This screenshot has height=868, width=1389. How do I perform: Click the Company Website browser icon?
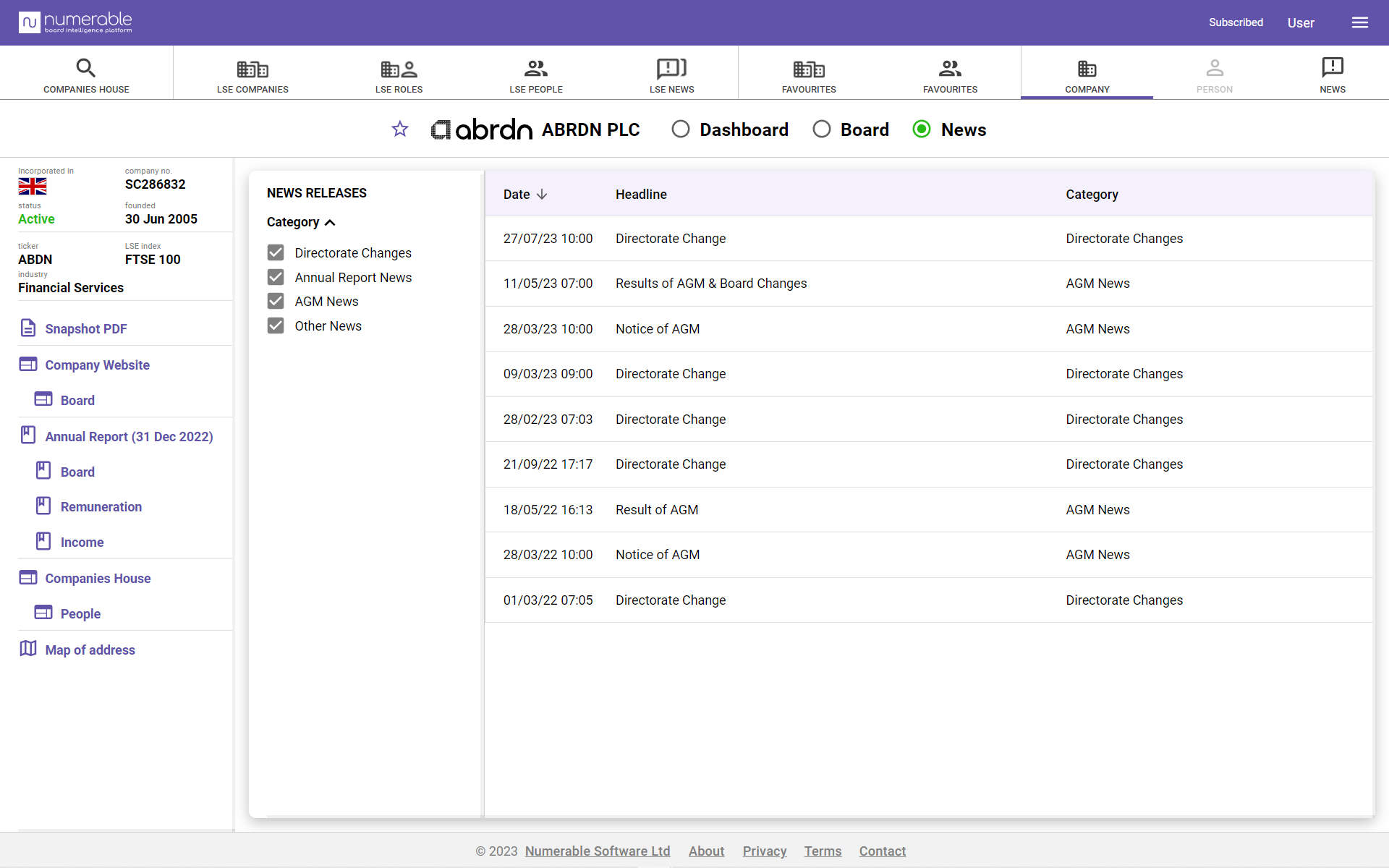28,364
